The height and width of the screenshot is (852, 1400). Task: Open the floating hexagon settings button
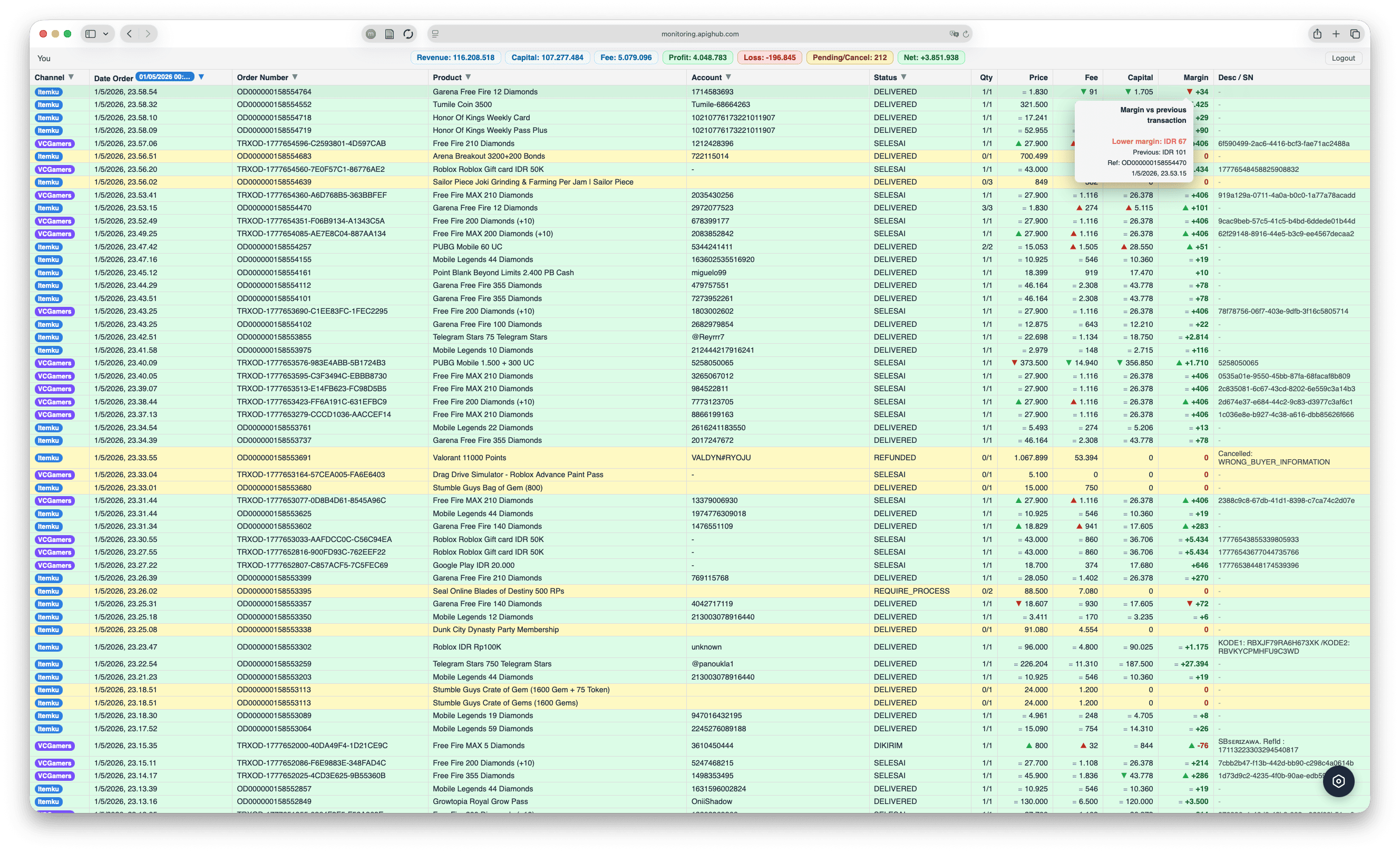point(1338,781)
